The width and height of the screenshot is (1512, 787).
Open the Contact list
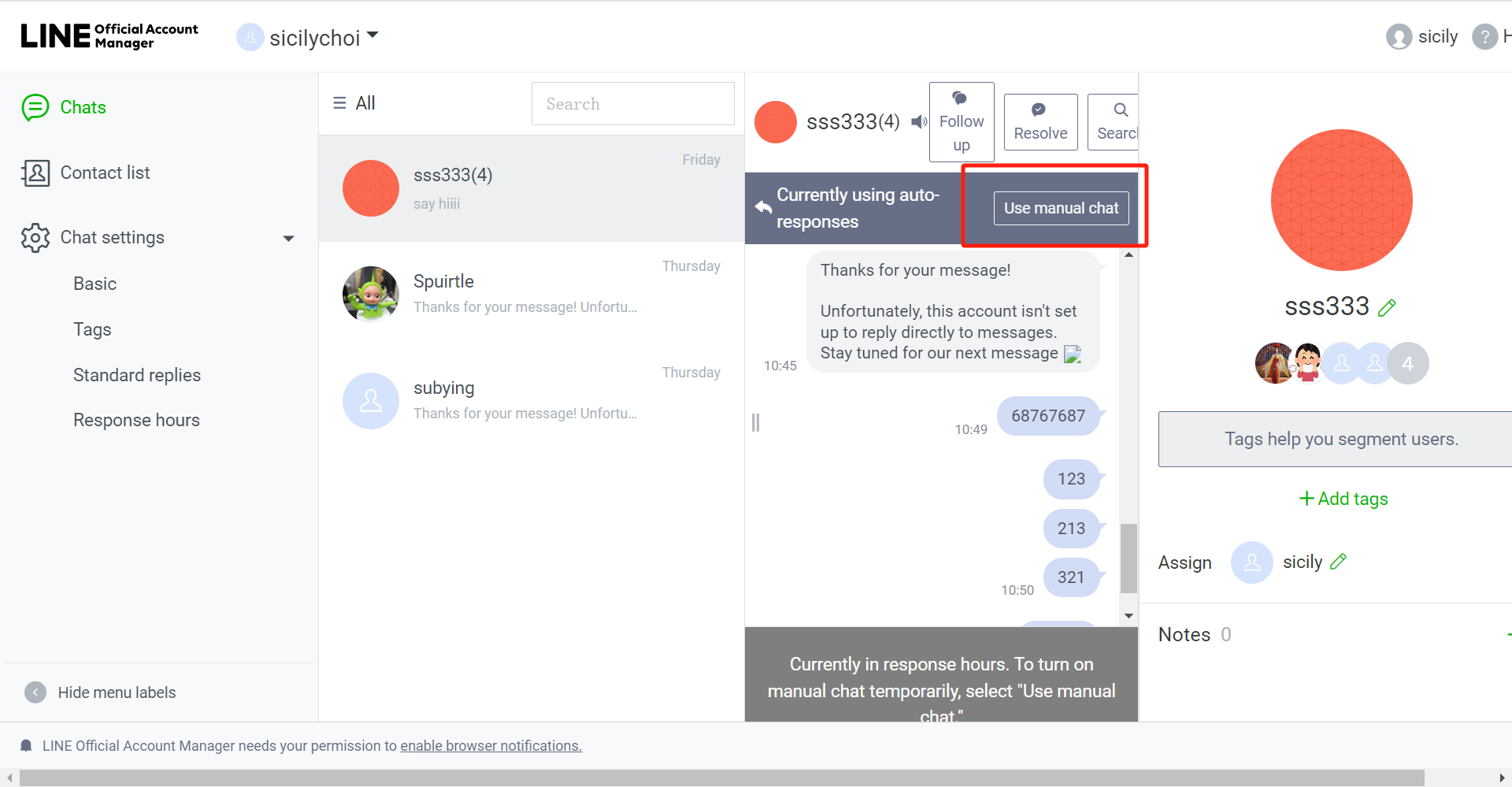pos(106,173)
